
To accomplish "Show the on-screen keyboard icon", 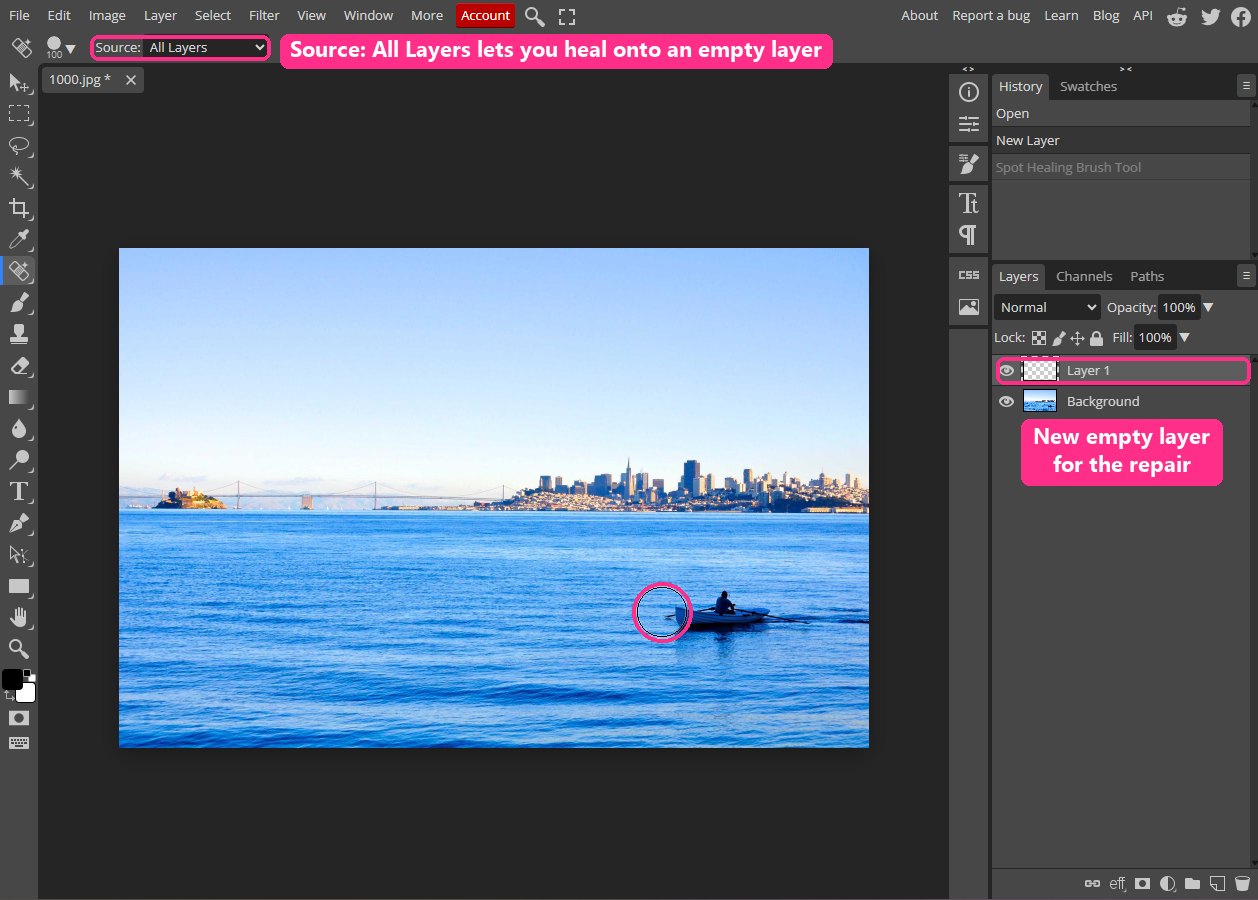I will (19, 743).
